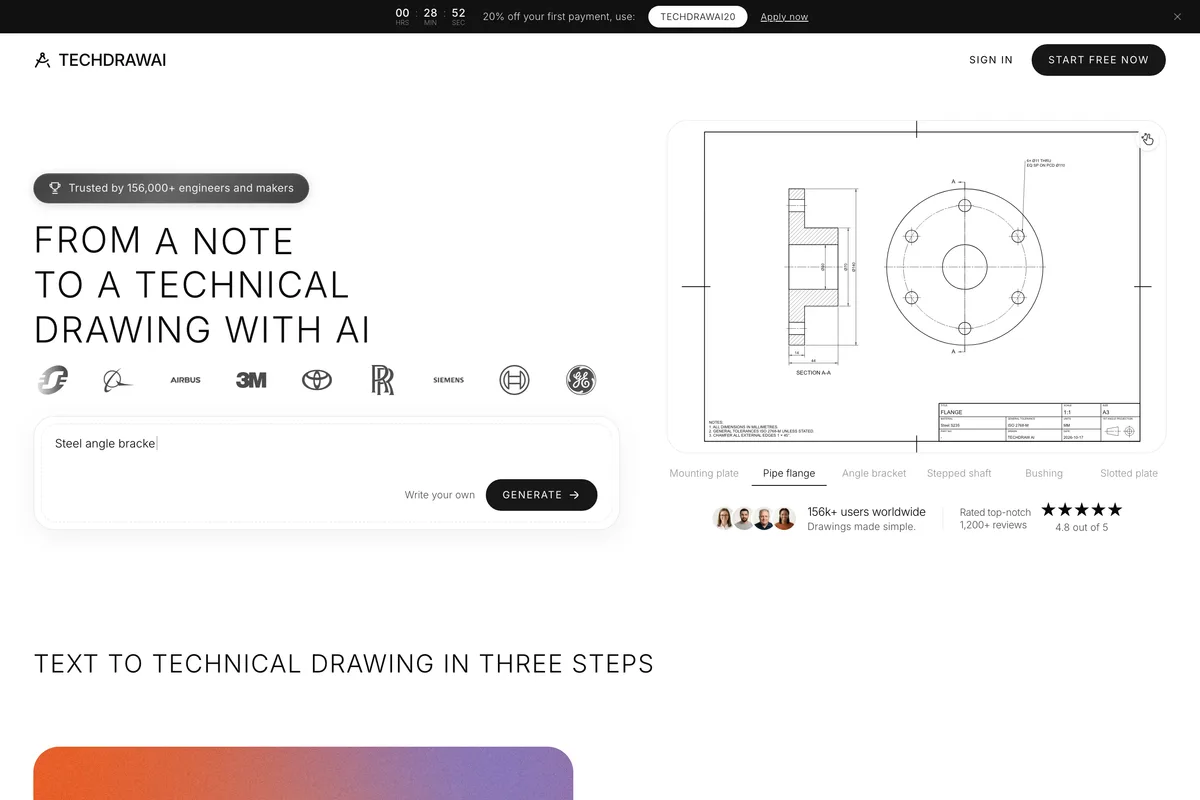
Task: Select the Mounting plate tab
Action: [x=704, y=473]
